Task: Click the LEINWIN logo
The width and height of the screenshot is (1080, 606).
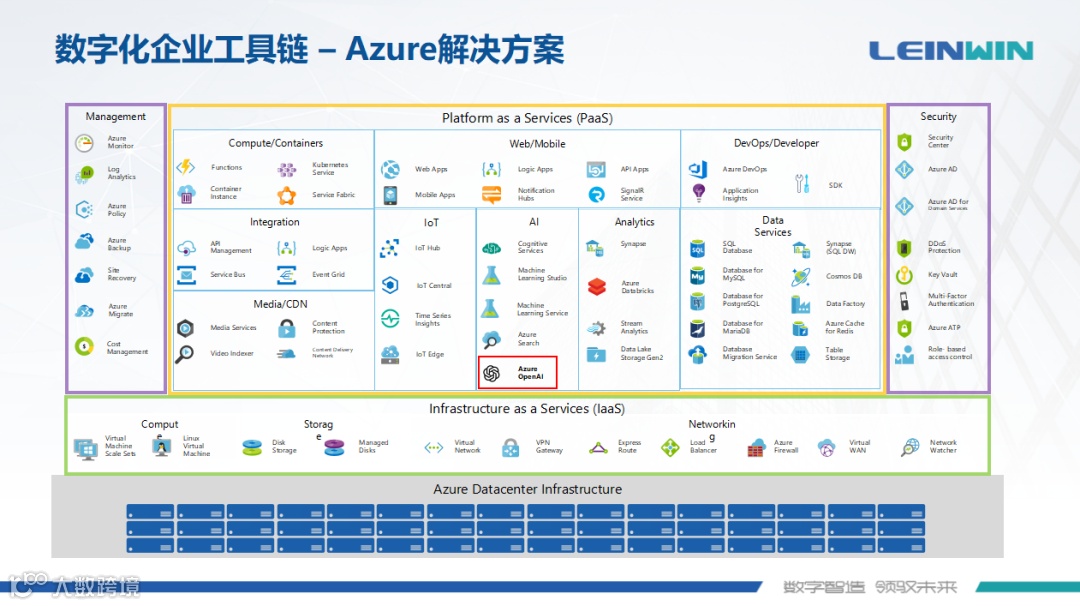Action: click(951, 50)
